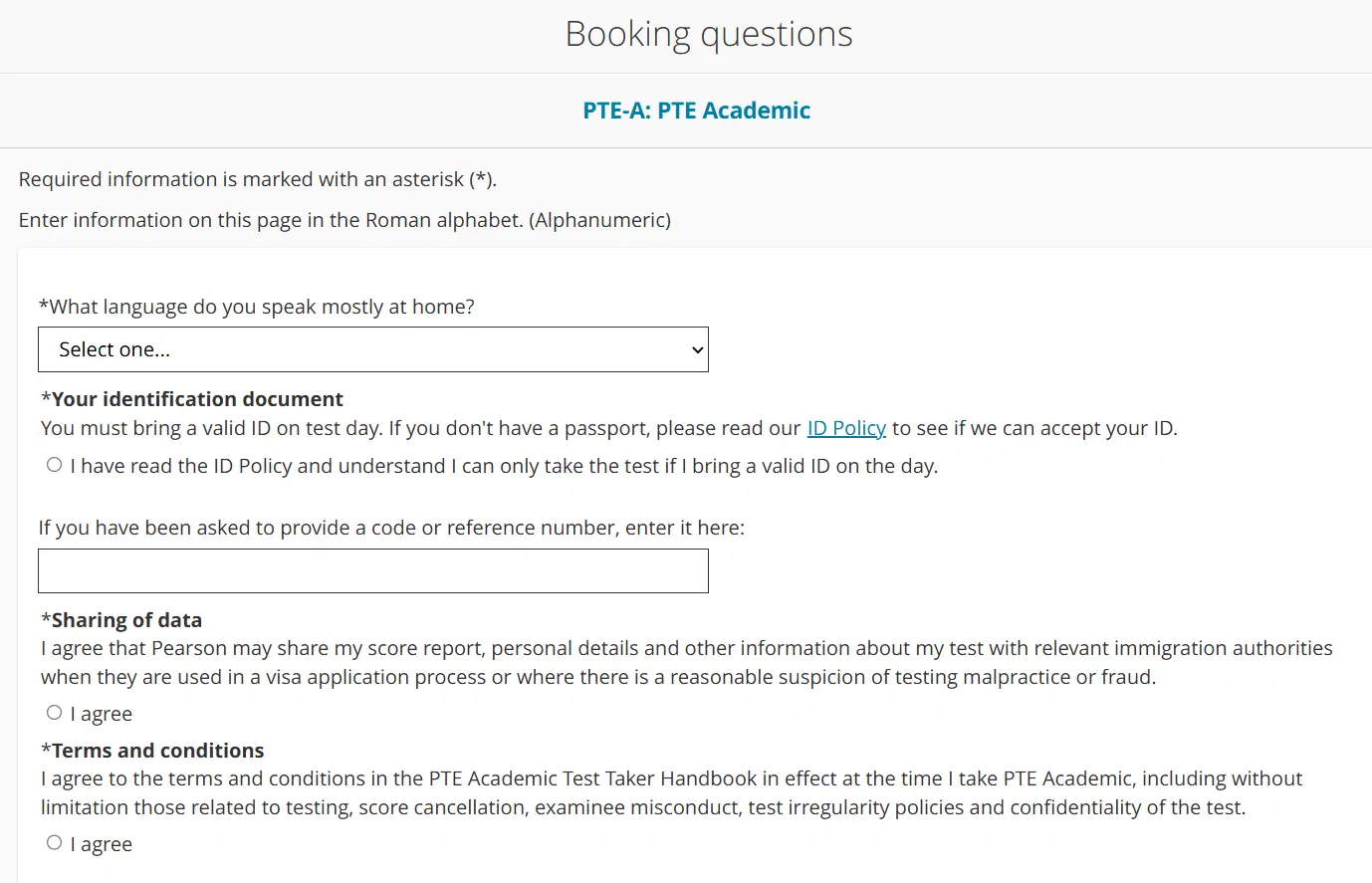Click inside the code or reference number field

373,570
